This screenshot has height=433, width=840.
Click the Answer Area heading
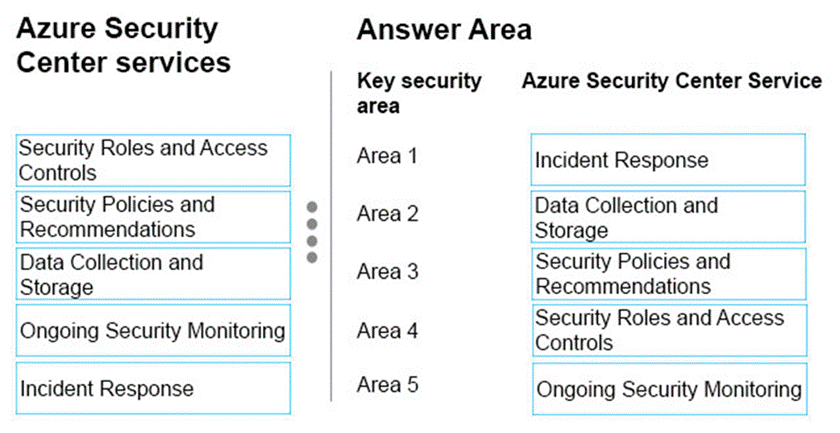point(444,30)
